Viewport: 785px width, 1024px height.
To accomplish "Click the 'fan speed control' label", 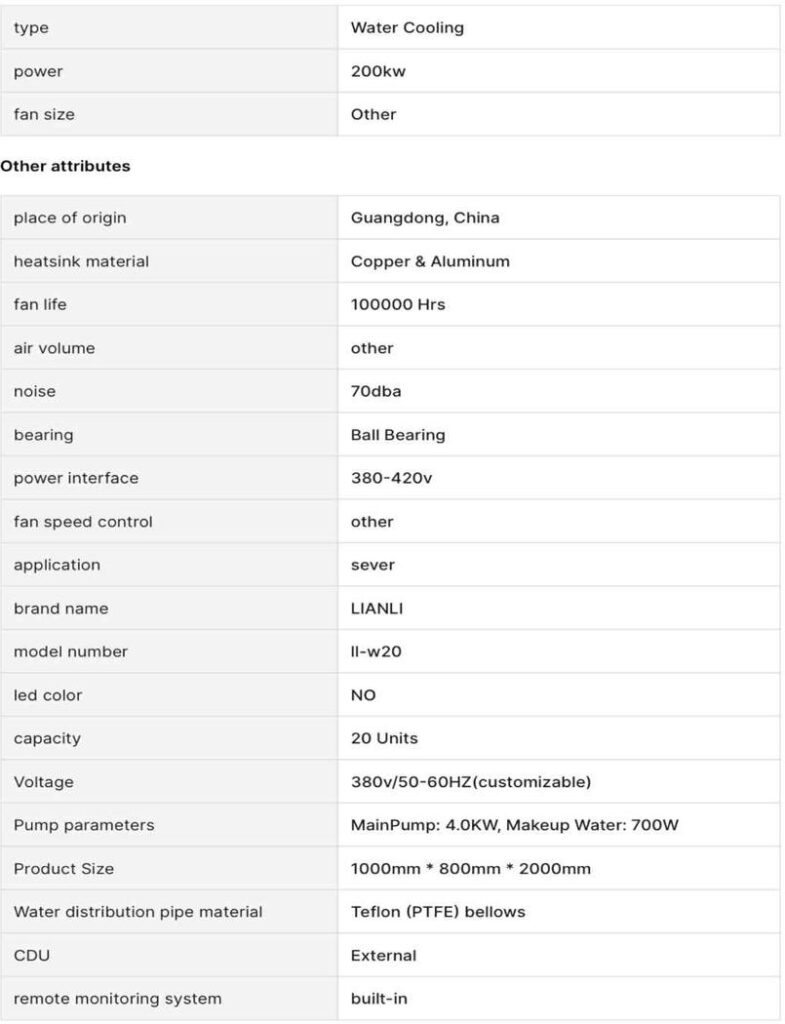I will click(x=83, y=522).
